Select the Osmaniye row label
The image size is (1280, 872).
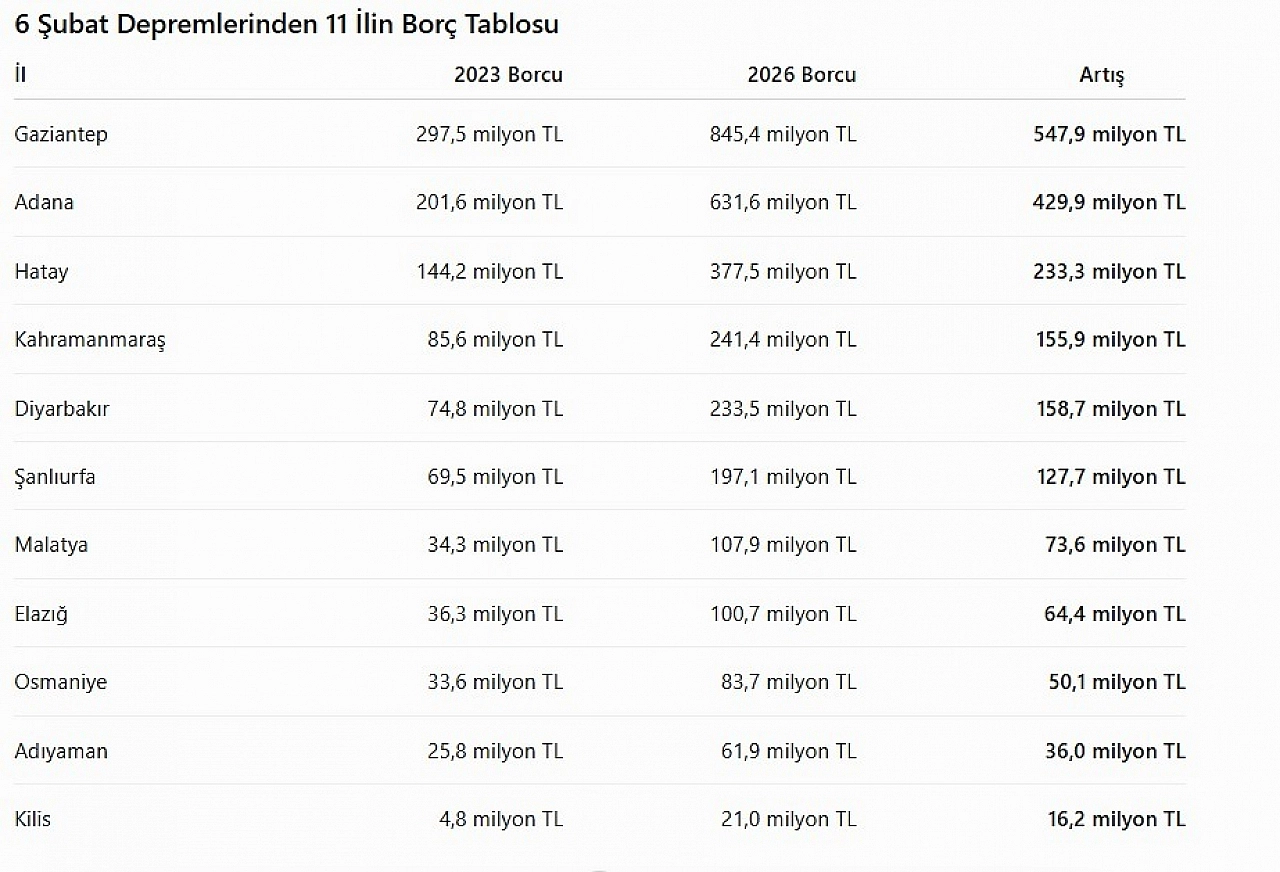pyautogui.click(x=61, y=682)
